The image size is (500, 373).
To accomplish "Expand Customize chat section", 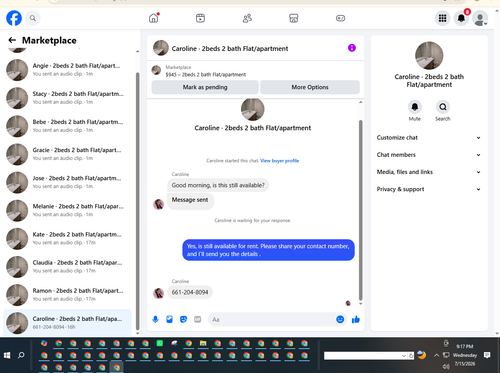I will click(x=429, y=138).
